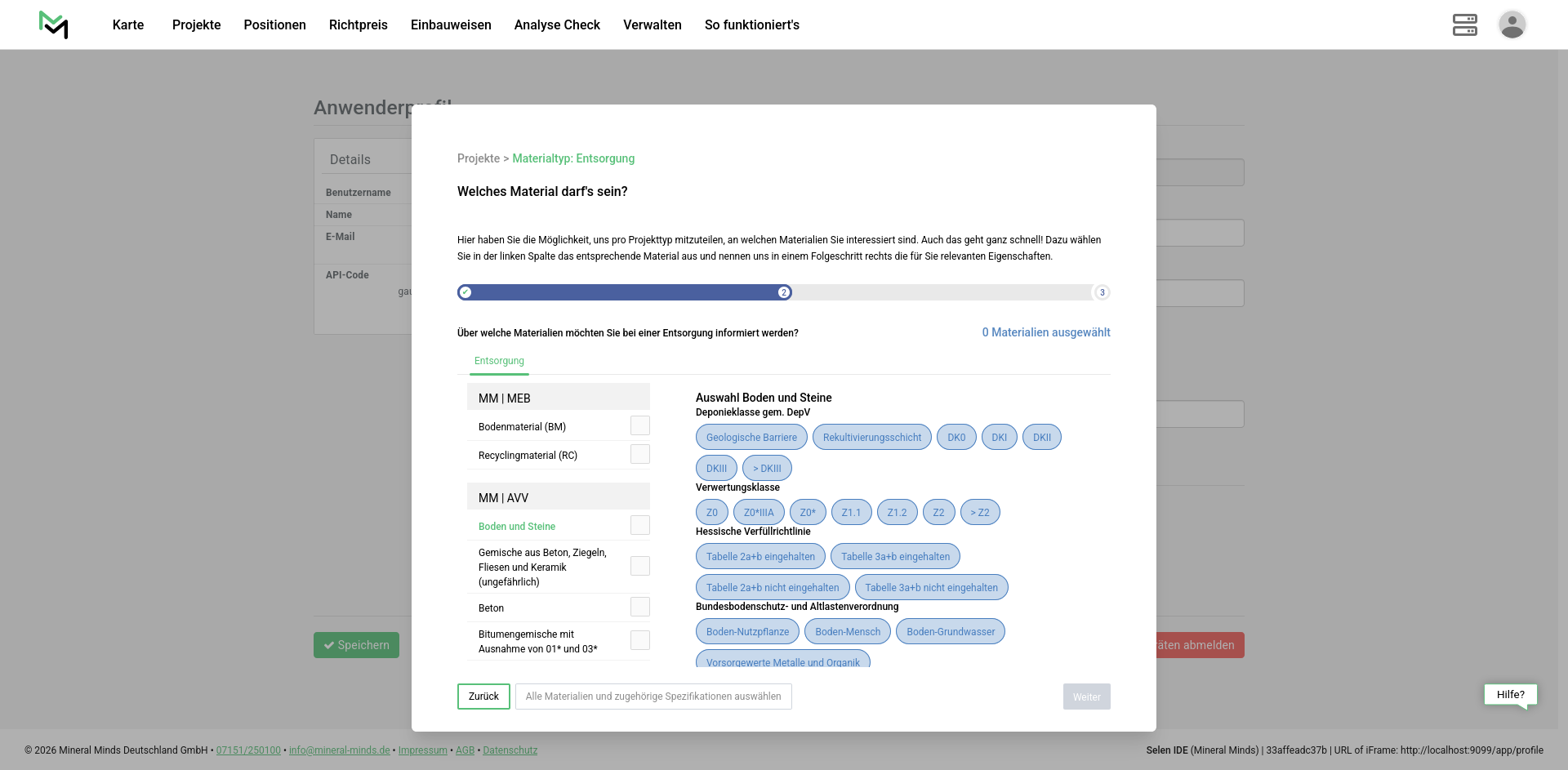
Task: Jump to step 3 progress marker
Action: tap(1102, 292)
